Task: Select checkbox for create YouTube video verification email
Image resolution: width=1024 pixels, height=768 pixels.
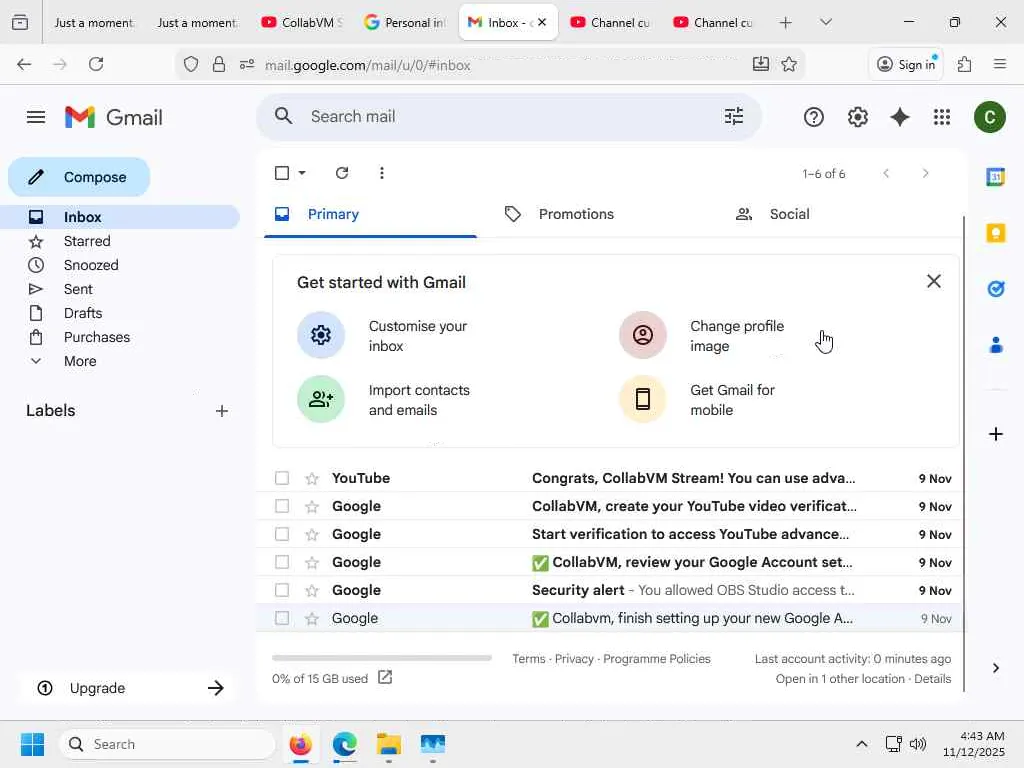Action: [282, 506]
